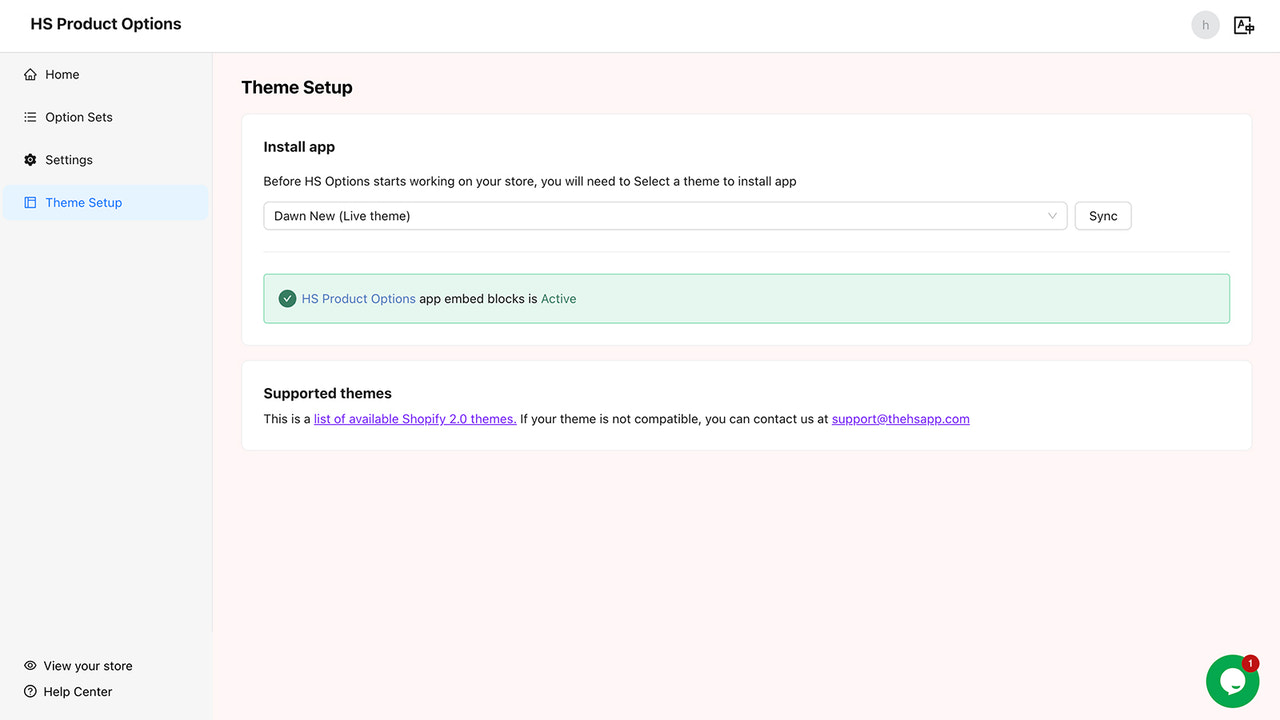The width and height of the screenshot is (1280, 720).
Task: Open the theme selection dropdown
Action: tap(664, 215)
